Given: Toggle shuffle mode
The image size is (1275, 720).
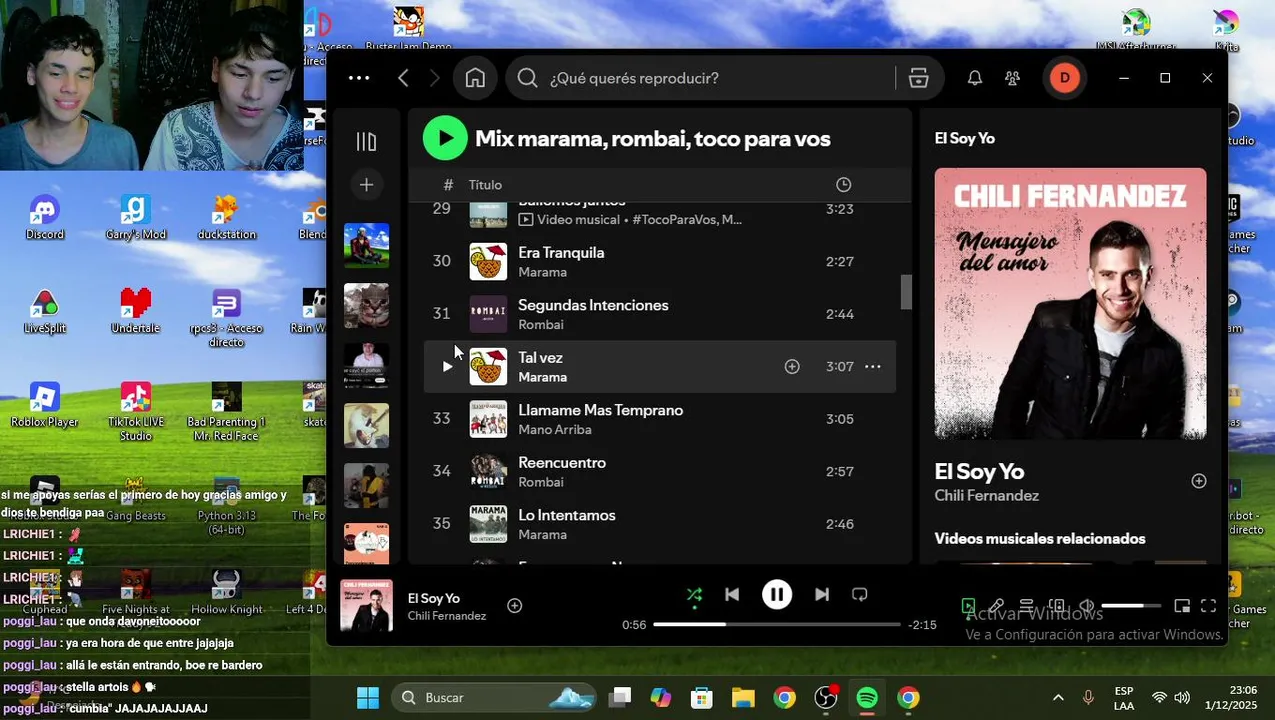Looking at the screenshot, I should click(694, 595).
